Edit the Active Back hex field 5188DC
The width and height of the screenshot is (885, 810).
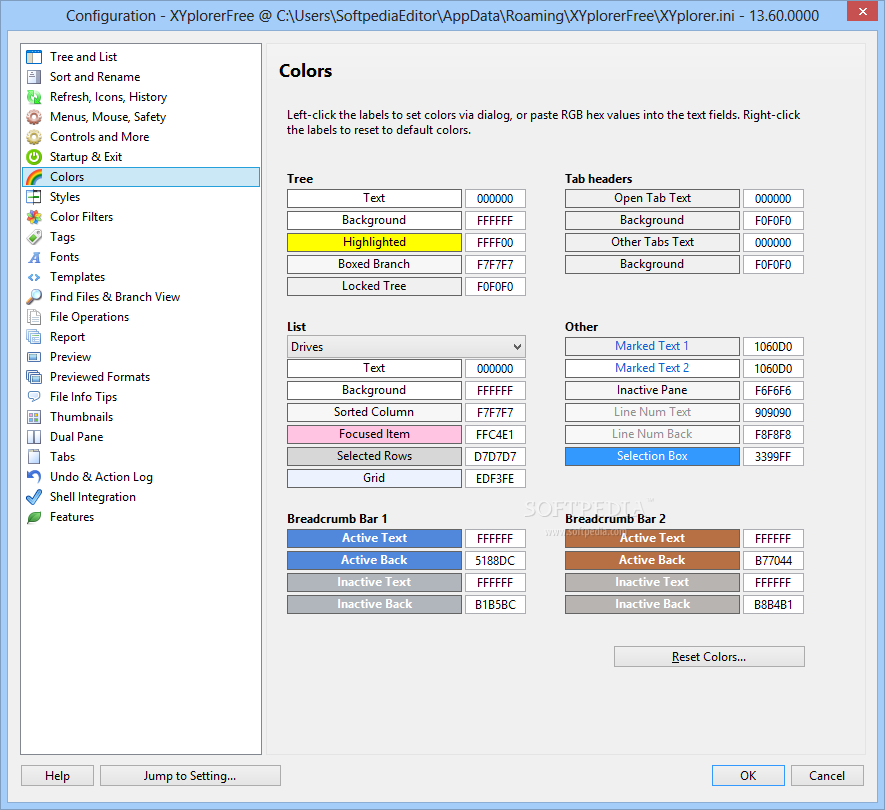click(x=495, y=561)
